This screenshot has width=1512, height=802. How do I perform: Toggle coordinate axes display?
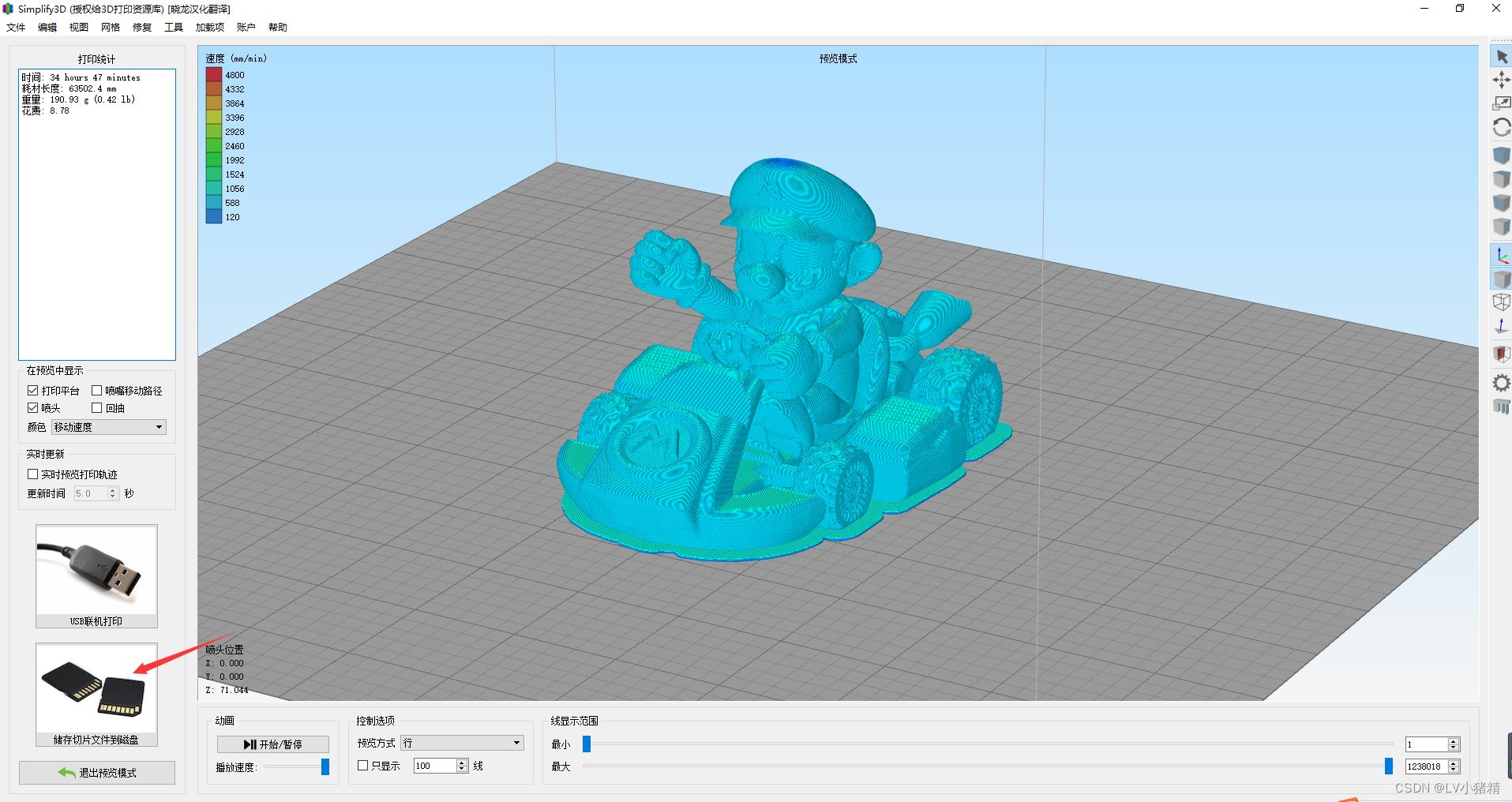click(1501, 255)
